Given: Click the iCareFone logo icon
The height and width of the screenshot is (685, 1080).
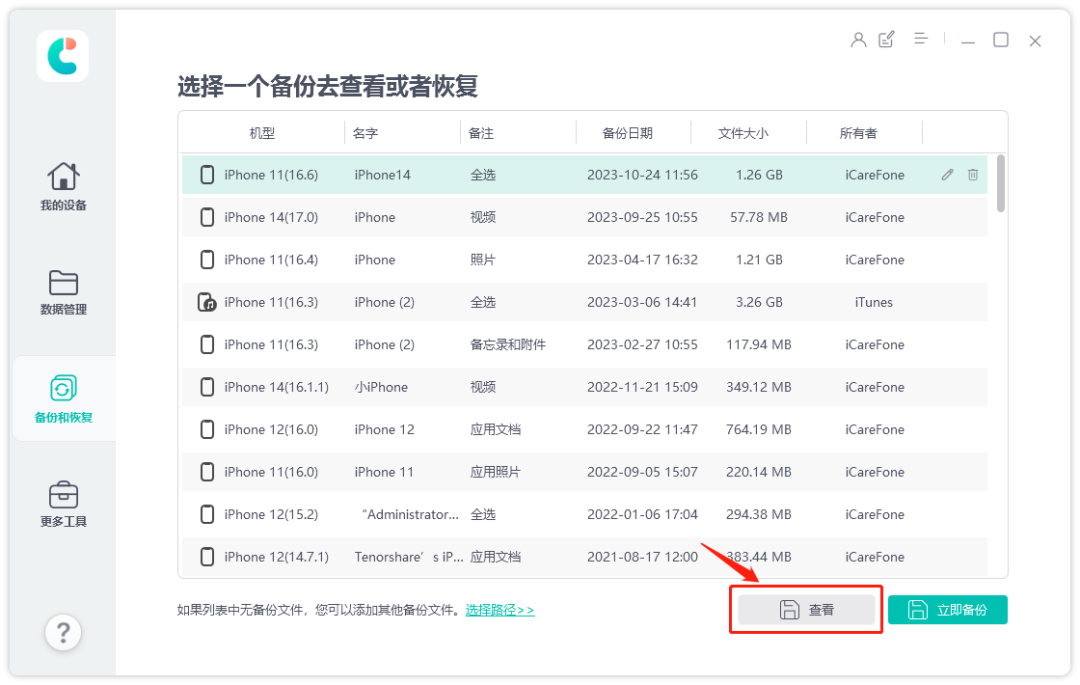Looking at the screenshot, I should 62,56.
